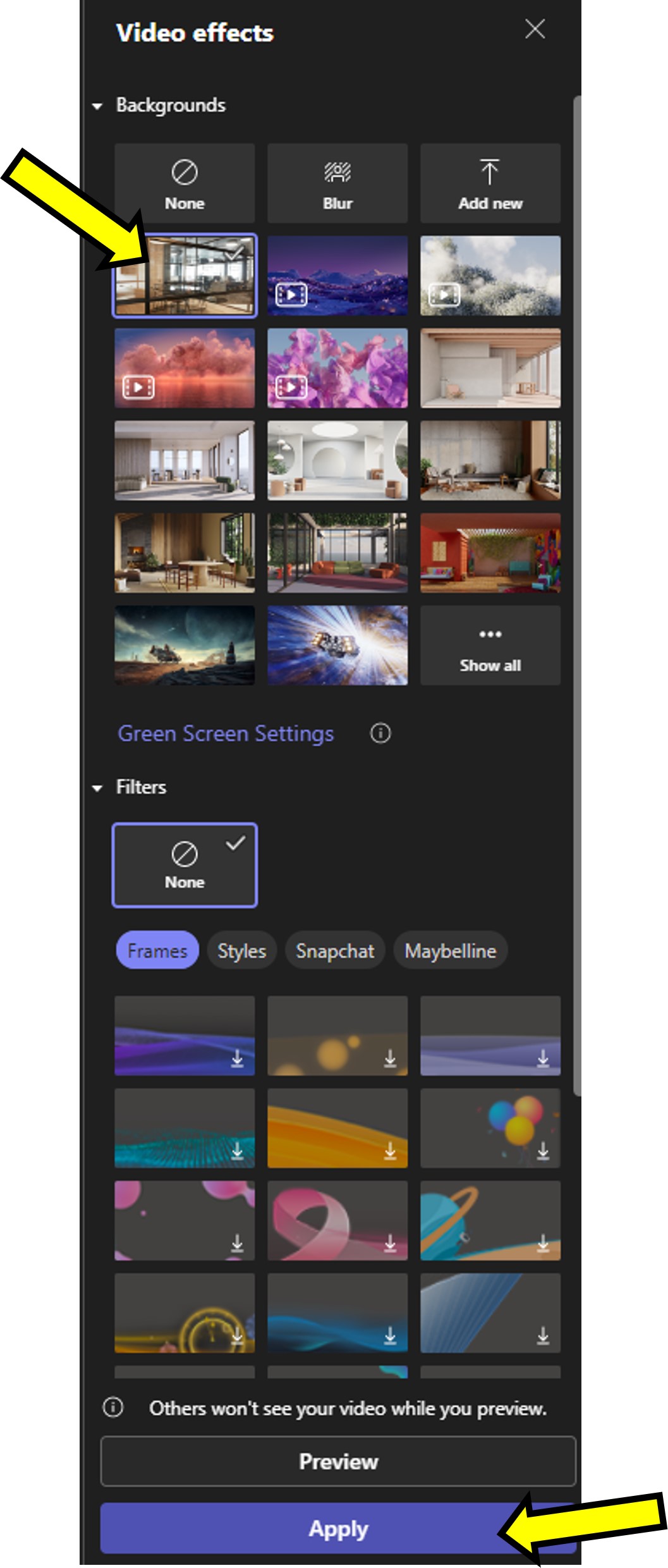Pick the pink clouds animated background
668x1568 pixels.
point(184,368)
